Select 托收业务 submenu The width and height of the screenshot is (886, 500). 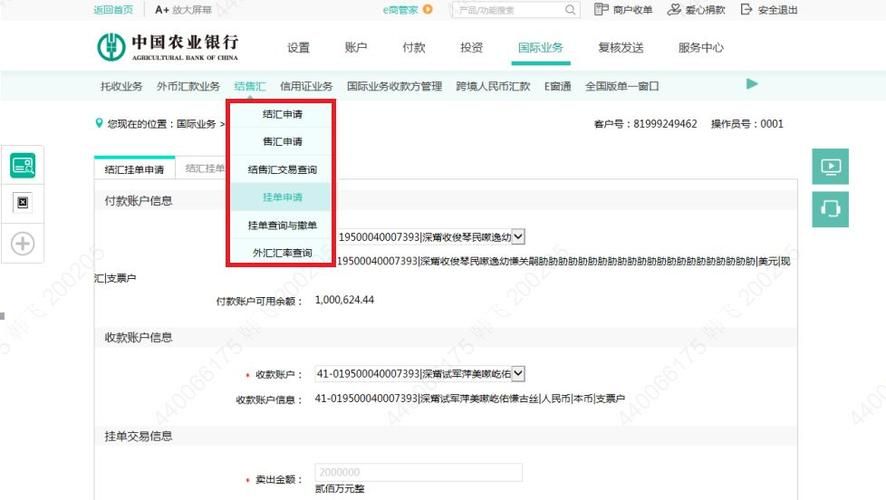[121, 86]
